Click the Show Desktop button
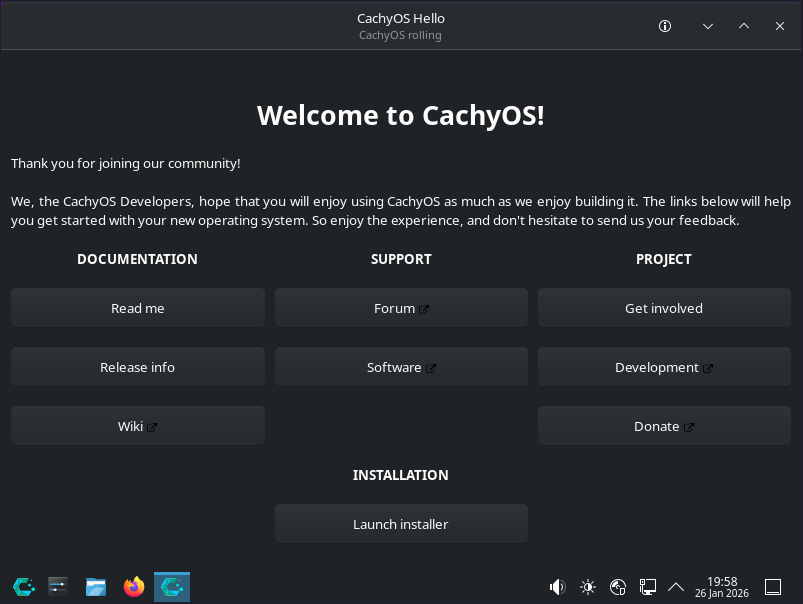 click(x=773, y=587)
